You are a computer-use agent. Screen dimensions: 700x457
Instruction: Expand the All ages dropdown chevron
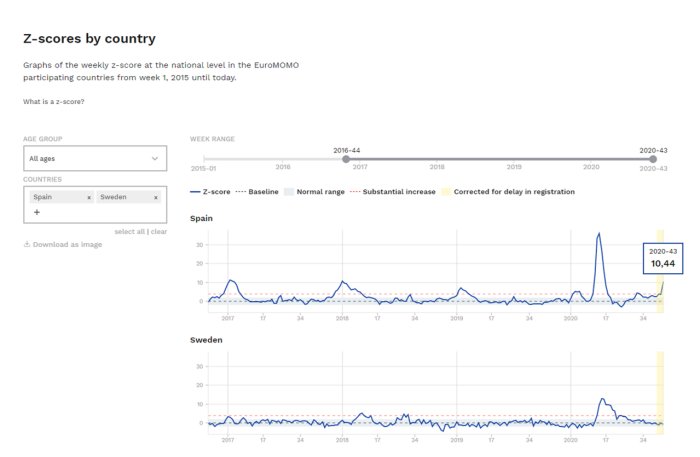(155, 158)
